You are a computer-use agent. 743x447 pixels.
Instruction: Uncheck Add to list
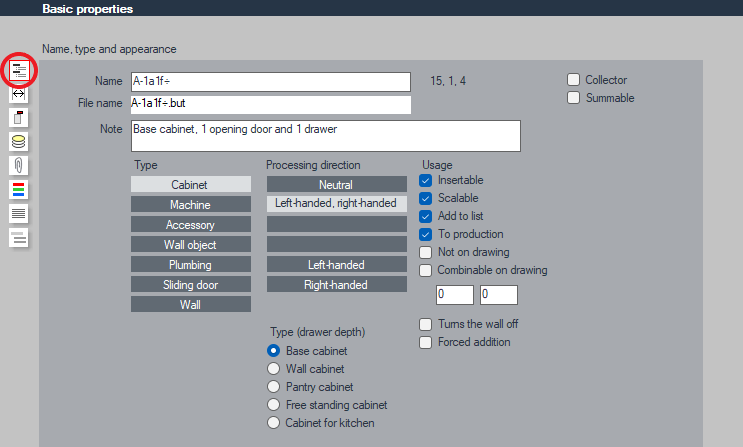coord(426,216)
